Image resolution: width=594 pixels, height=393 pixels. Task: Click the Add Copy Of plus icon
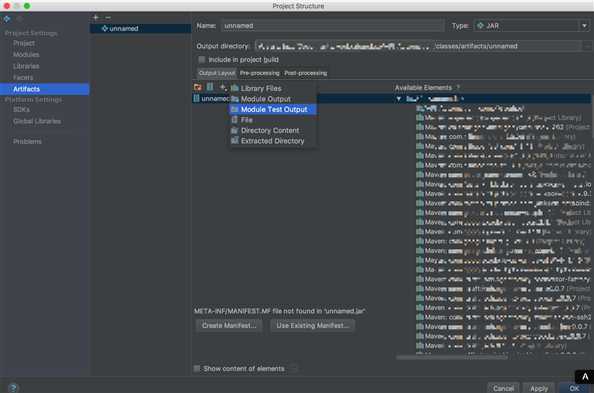coord(223,88)
